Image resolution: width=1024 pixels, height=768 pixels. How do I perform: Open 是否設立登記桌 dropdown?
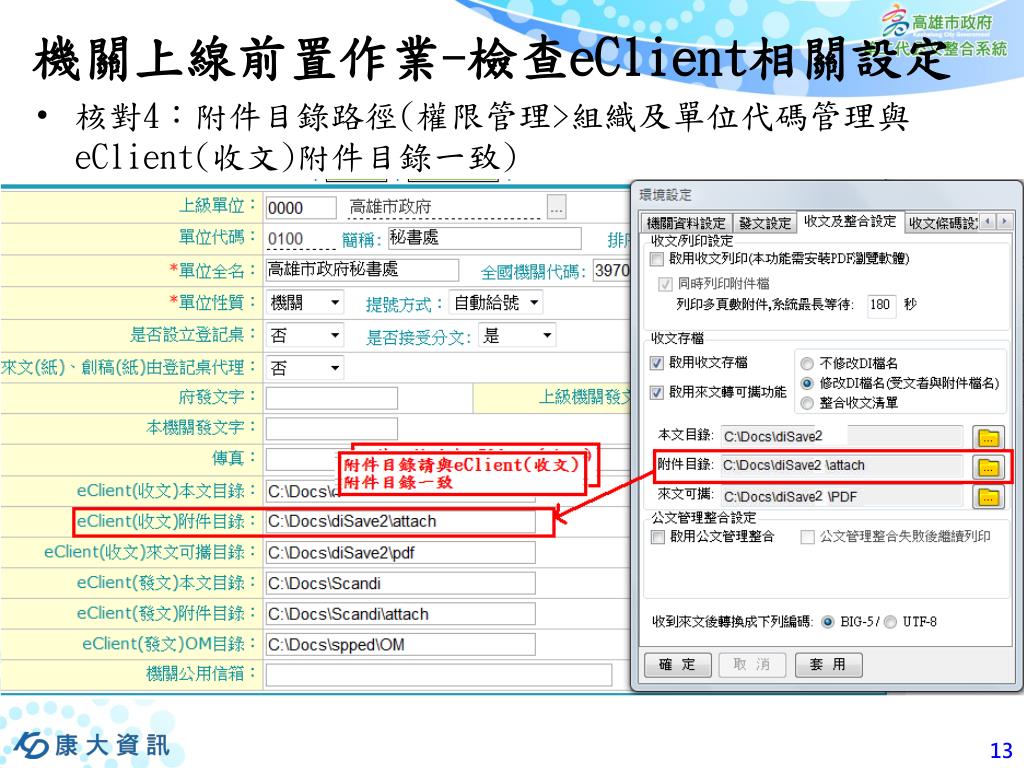305,336
